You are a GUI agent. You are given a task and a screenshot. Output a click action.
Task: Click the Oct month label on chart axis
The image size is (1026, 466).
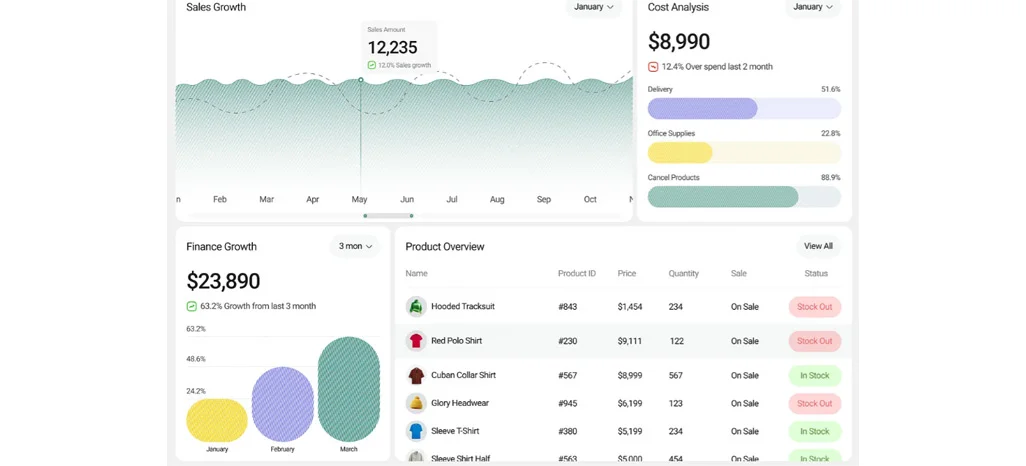(x=590, y=200)
